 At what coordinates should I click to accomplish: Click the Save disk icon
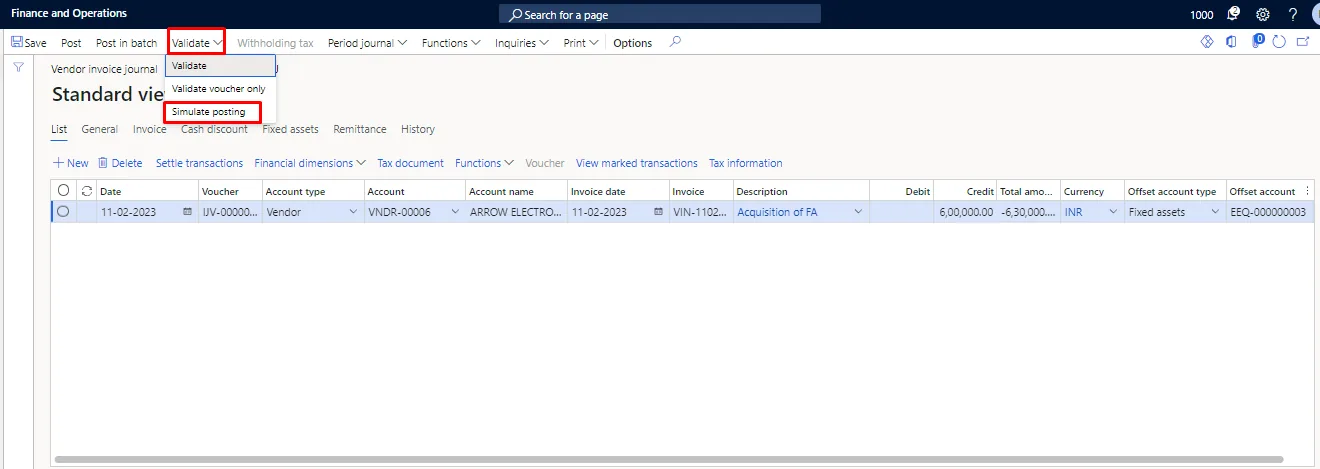[17, 43]
